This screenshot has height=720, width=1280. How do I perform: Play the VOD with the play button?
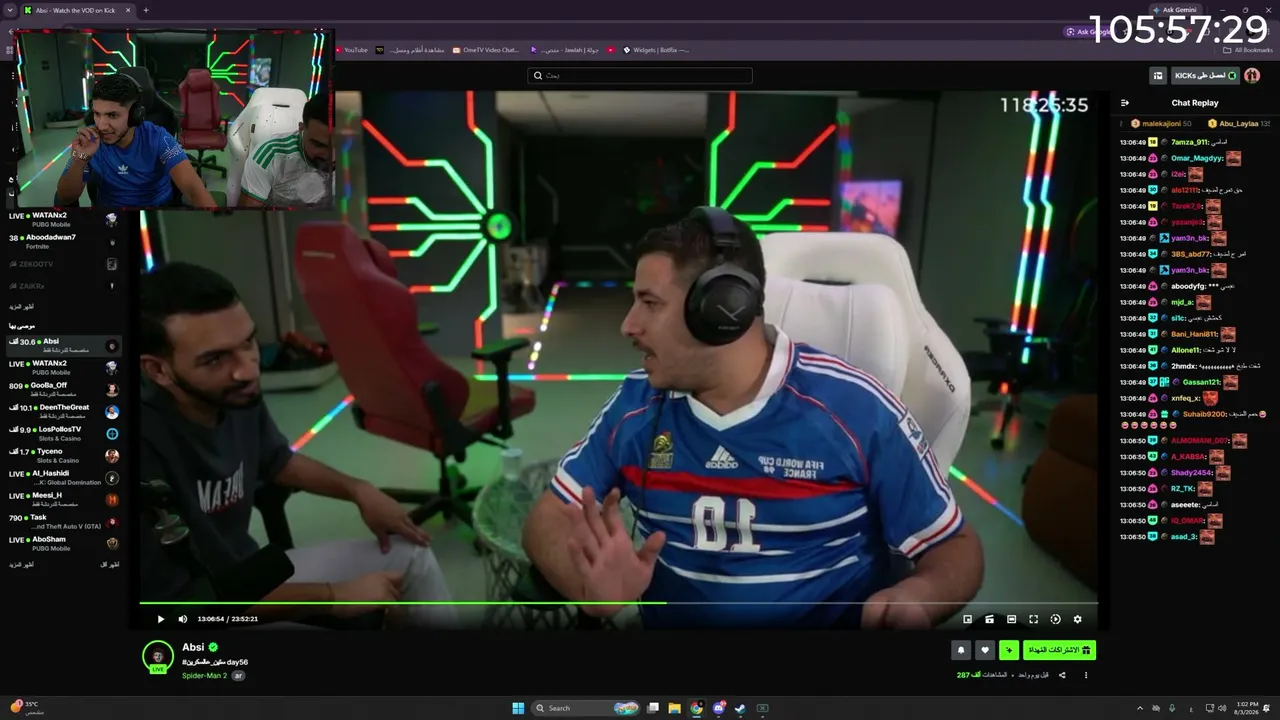coord(160,619)
